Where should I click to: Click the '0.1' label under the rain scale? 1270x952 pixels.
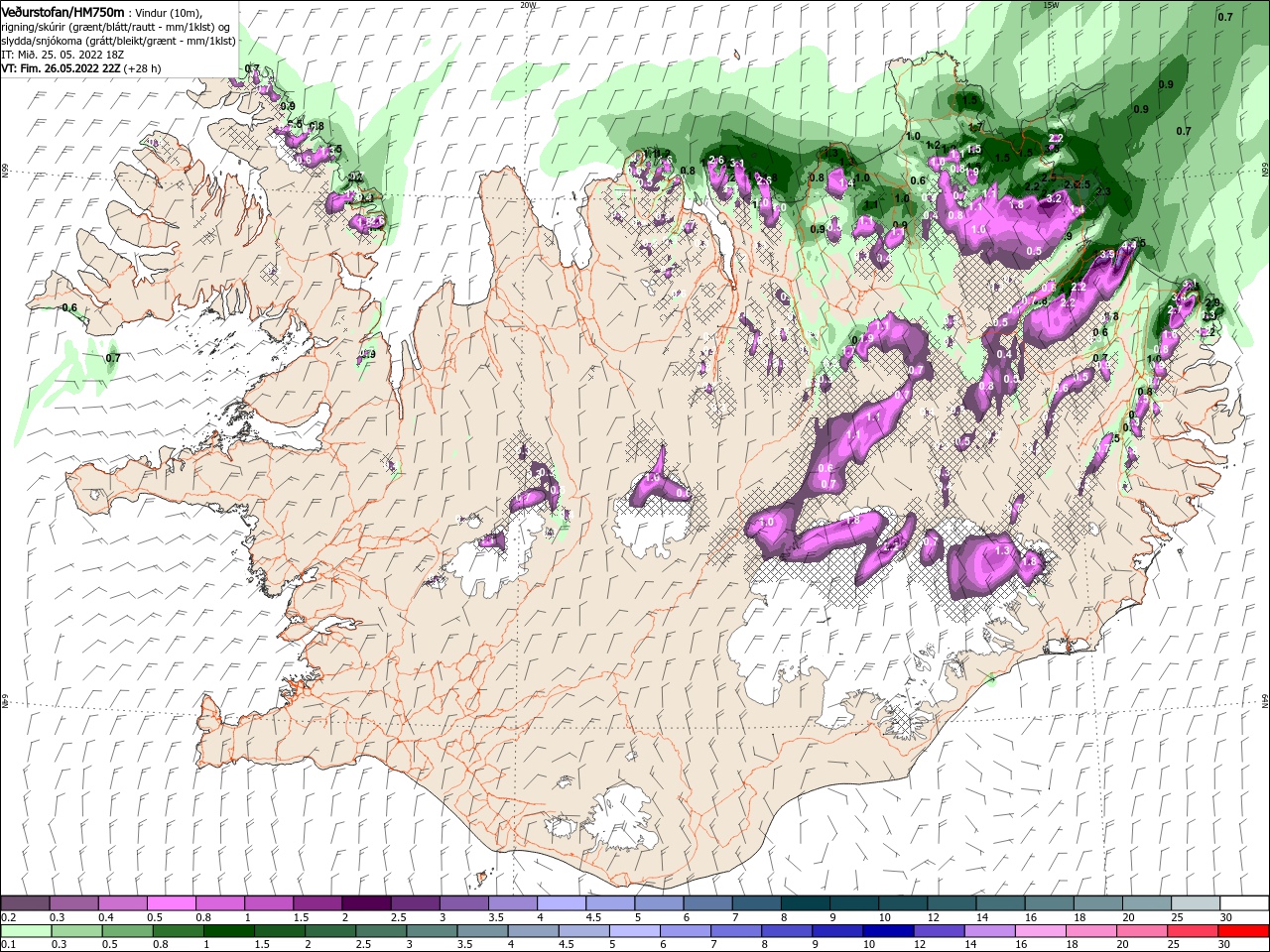(x=8, y=945)
